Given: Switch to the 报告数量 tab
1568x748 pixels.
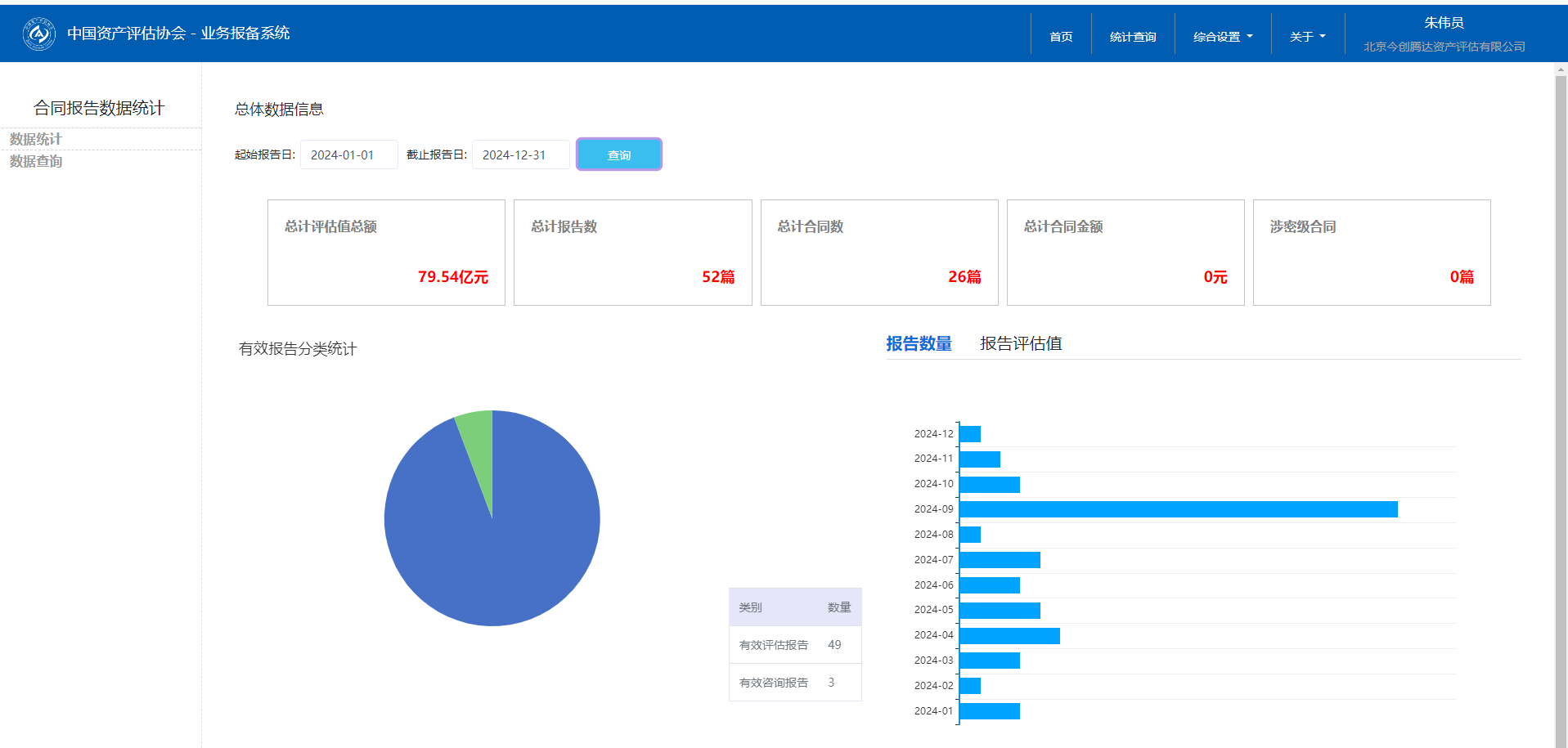Looking at the screenshot, I should tap(919, 343).
